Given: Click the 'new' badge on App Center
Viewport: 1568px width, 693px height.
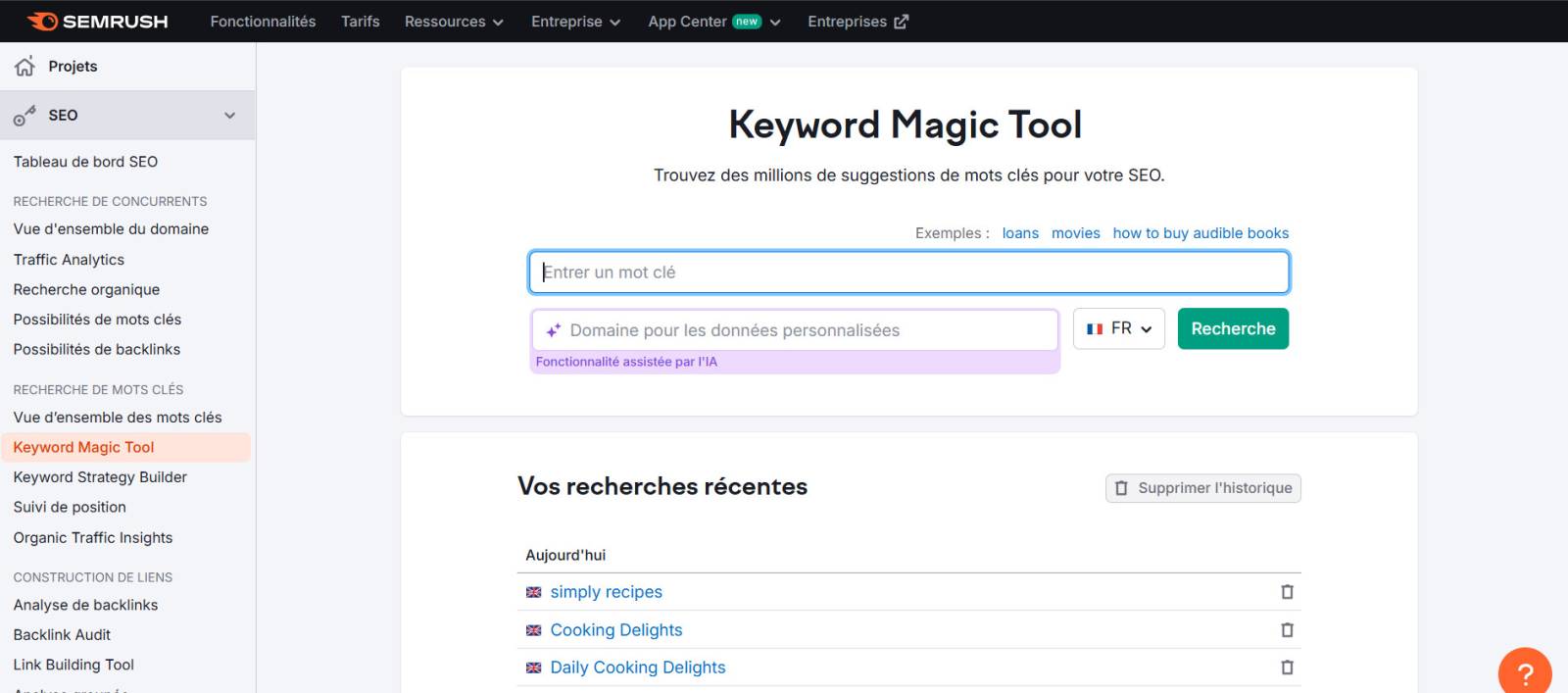Looking at the screenshot, I should (747, 22).
